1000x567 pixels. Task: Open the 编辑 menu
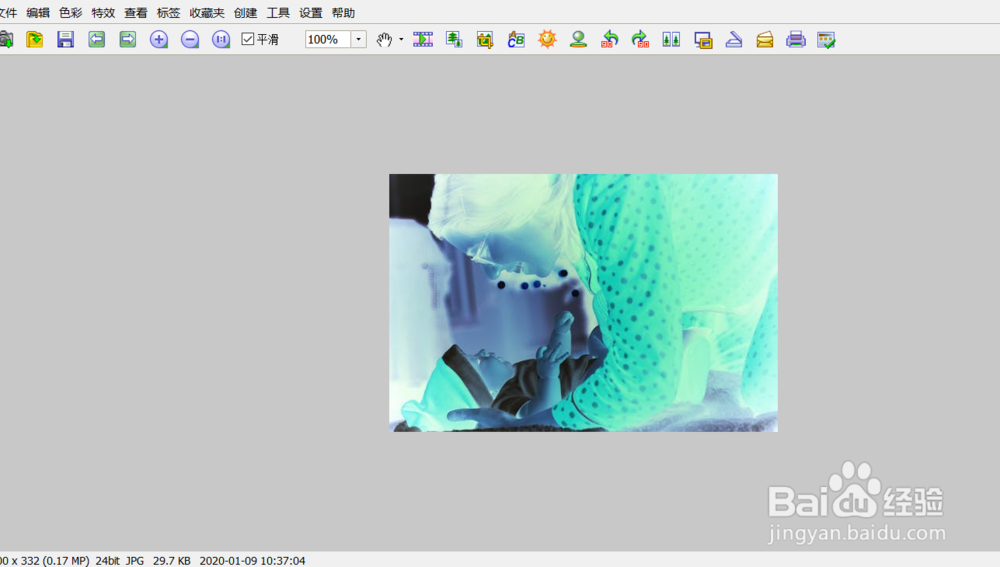click(x=38, y=13)
